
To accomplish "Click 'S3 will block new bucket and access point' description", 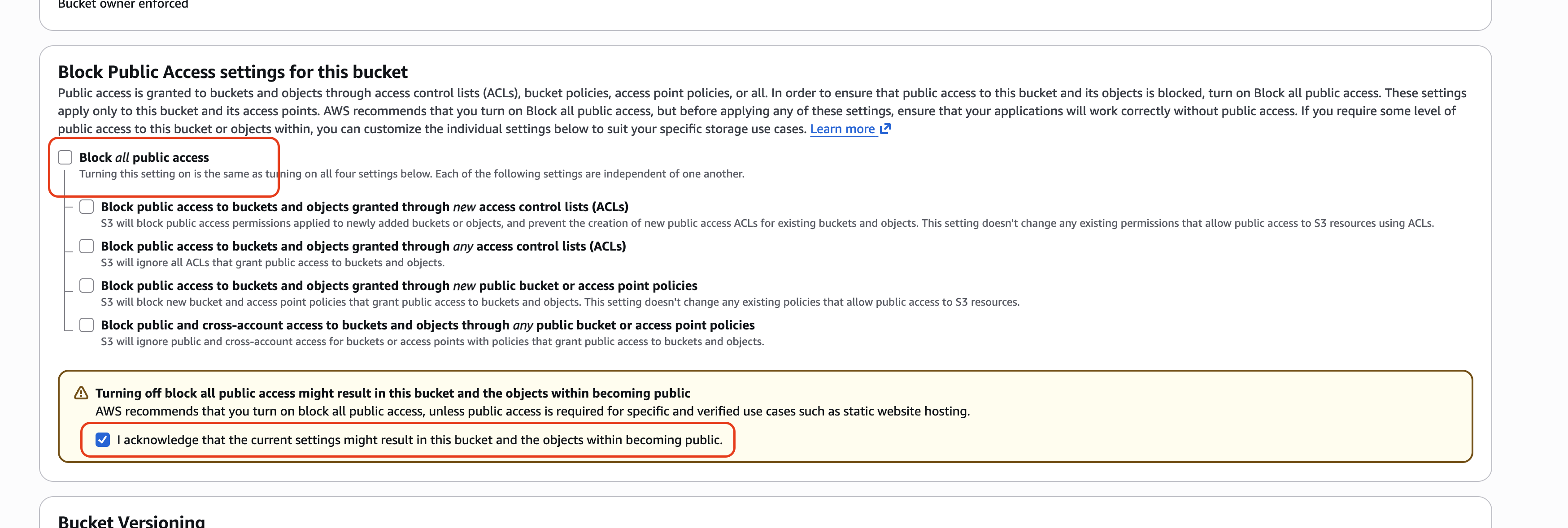I will coord(560,302).
